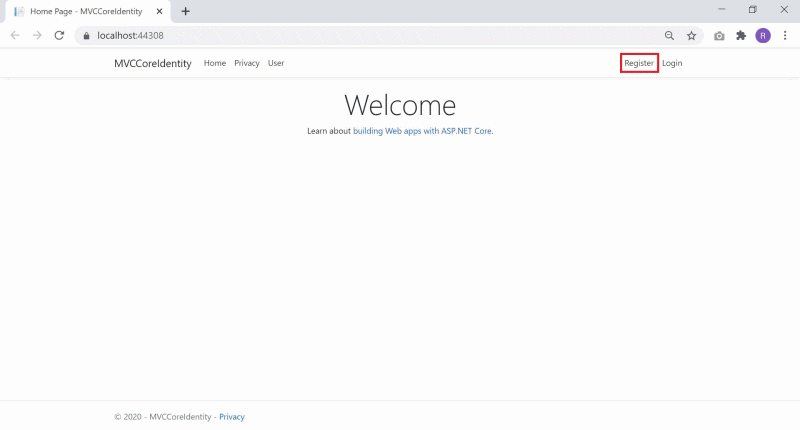Go back to the previous page
Screen dimensions: 800x430
15,35
